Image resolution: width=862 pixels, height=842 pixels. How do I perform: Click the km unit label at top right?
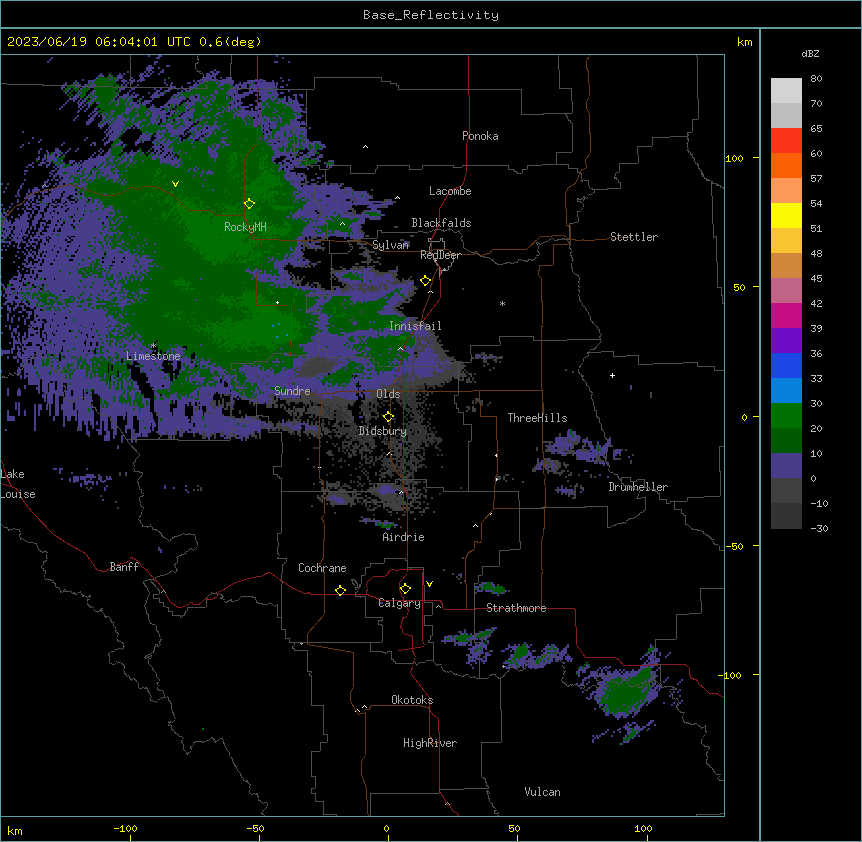(744, 42)
